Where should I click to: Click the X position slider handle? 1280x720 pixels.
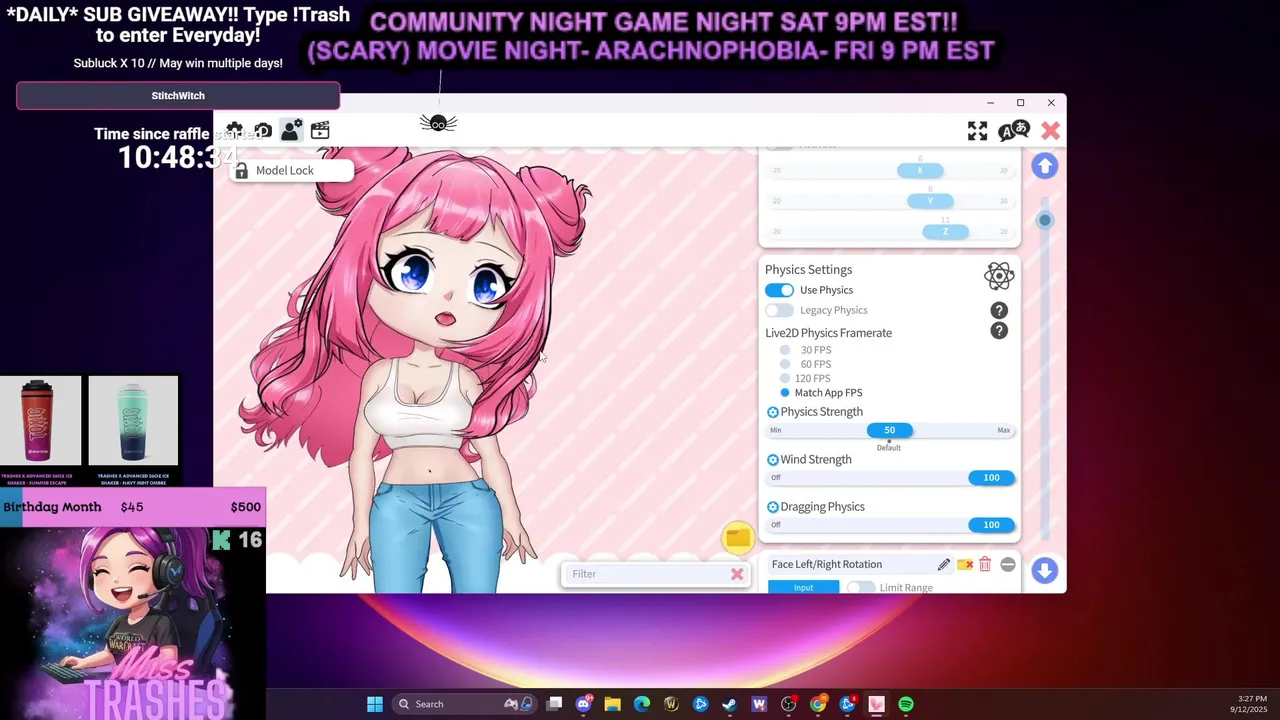click(920, 171)
